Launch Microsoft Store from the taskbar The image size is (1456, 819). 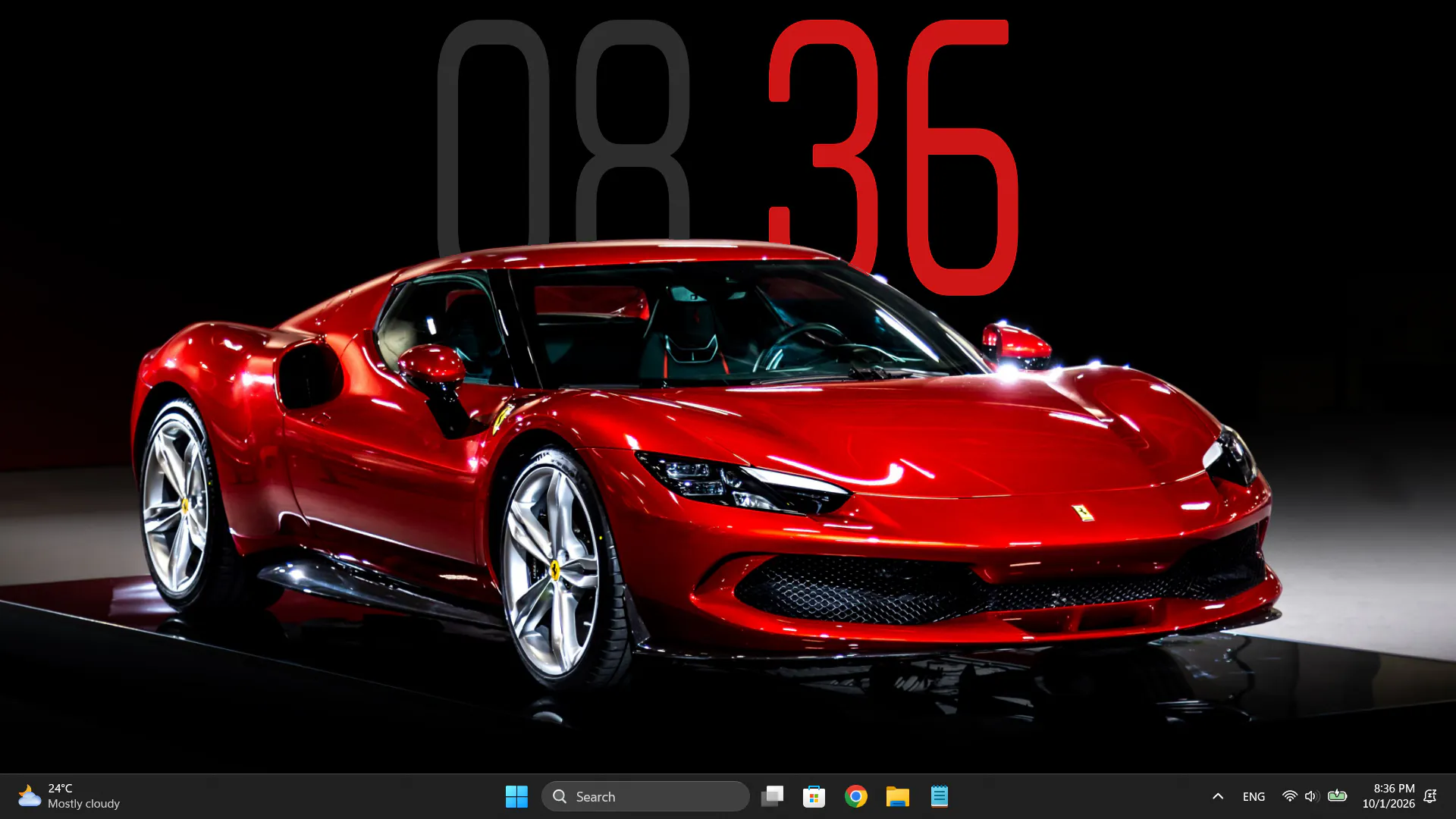814,796
